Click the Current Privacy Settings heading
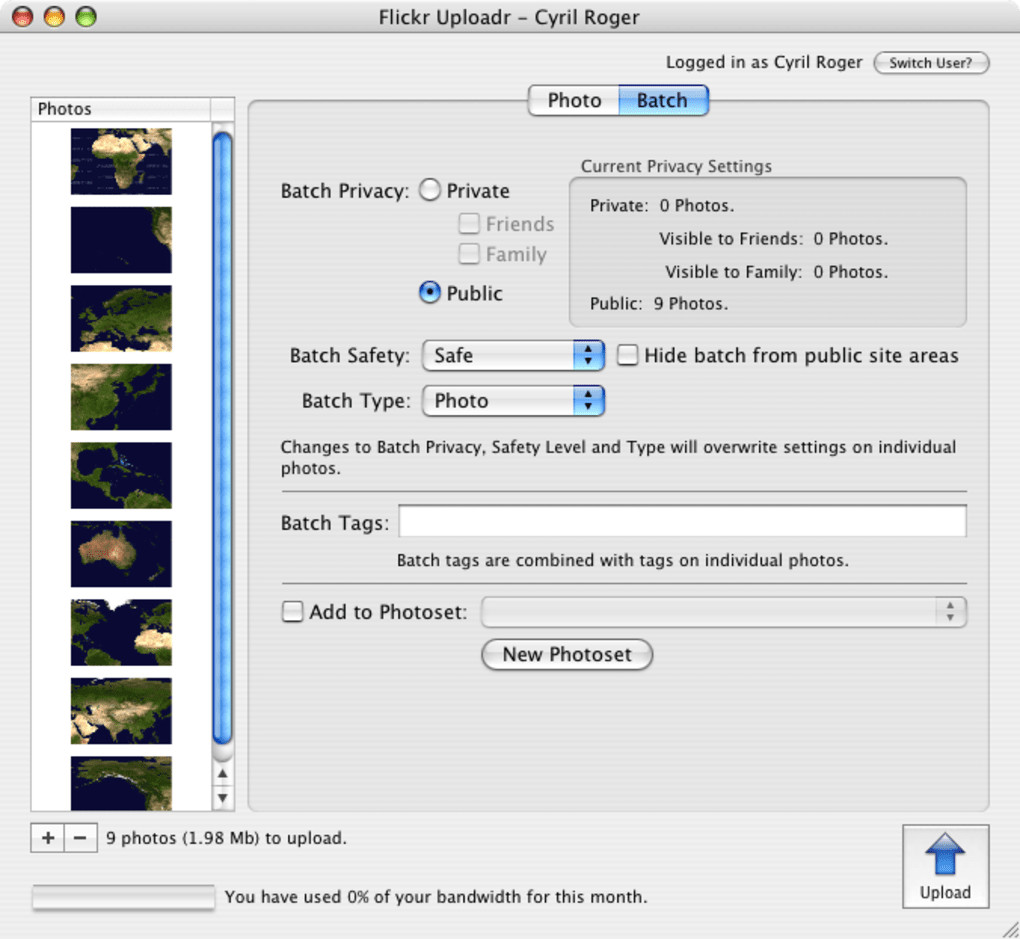This screenshot has height=939, width=1020. tap(676, 166)
